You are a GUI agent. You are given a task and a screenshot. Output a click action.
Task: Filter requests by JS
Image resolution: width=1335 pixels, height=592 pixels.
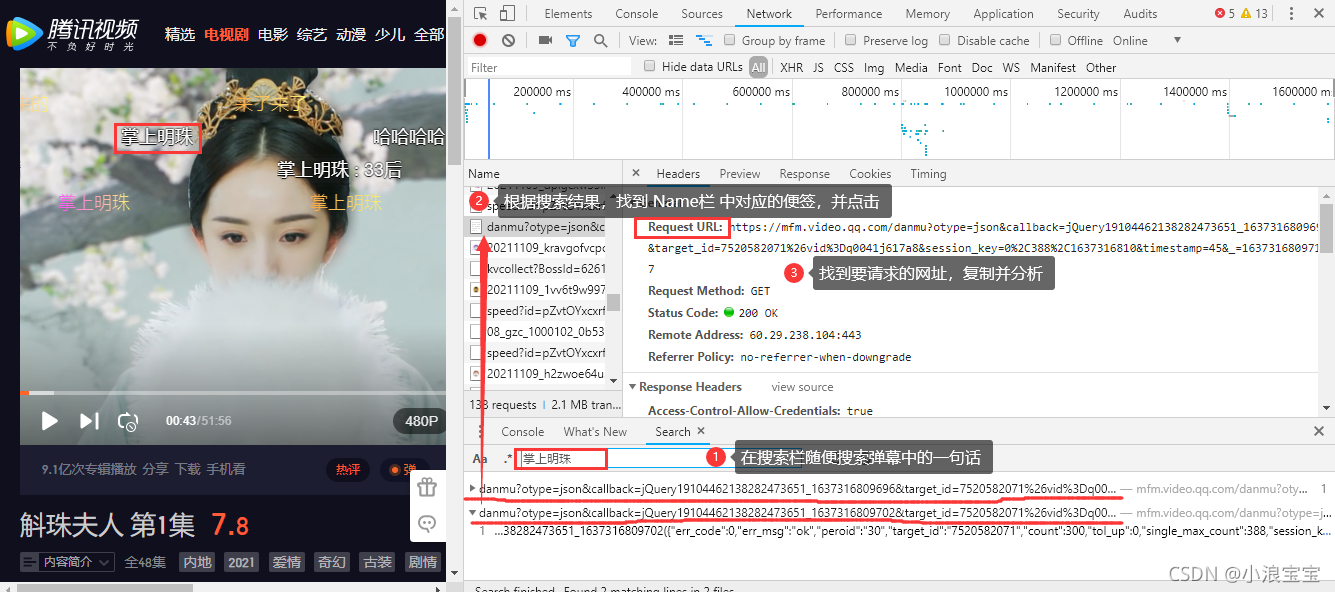[x=818, y=67]
